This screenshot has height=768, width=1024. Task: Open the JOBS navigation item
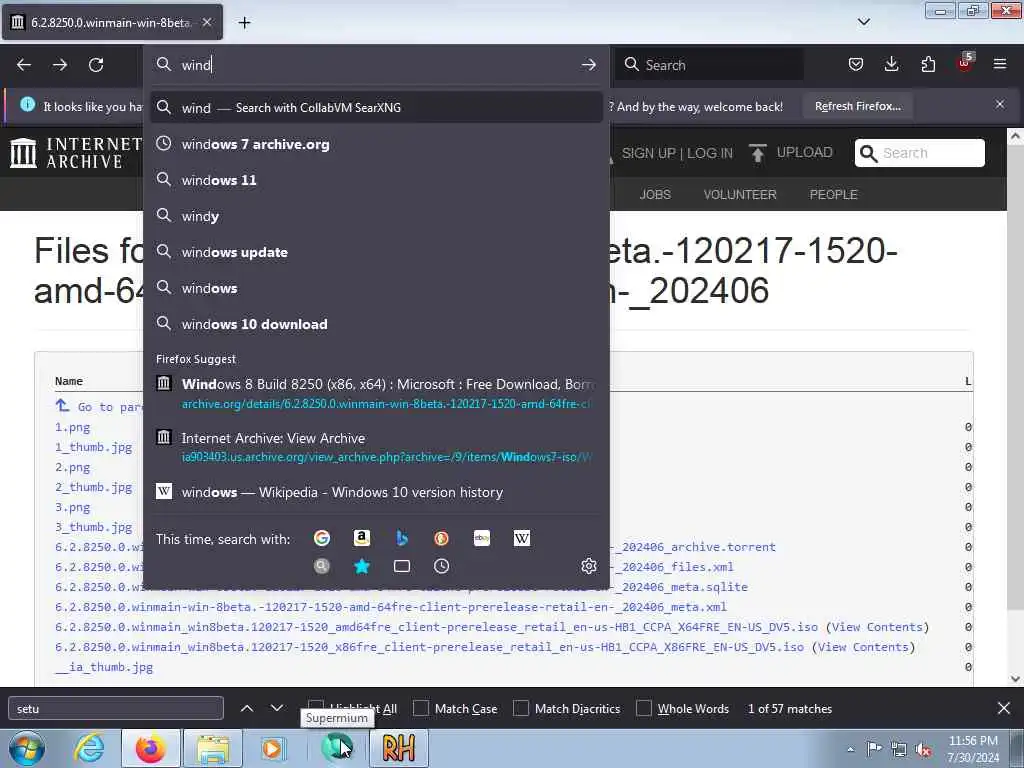pos(655,195)
